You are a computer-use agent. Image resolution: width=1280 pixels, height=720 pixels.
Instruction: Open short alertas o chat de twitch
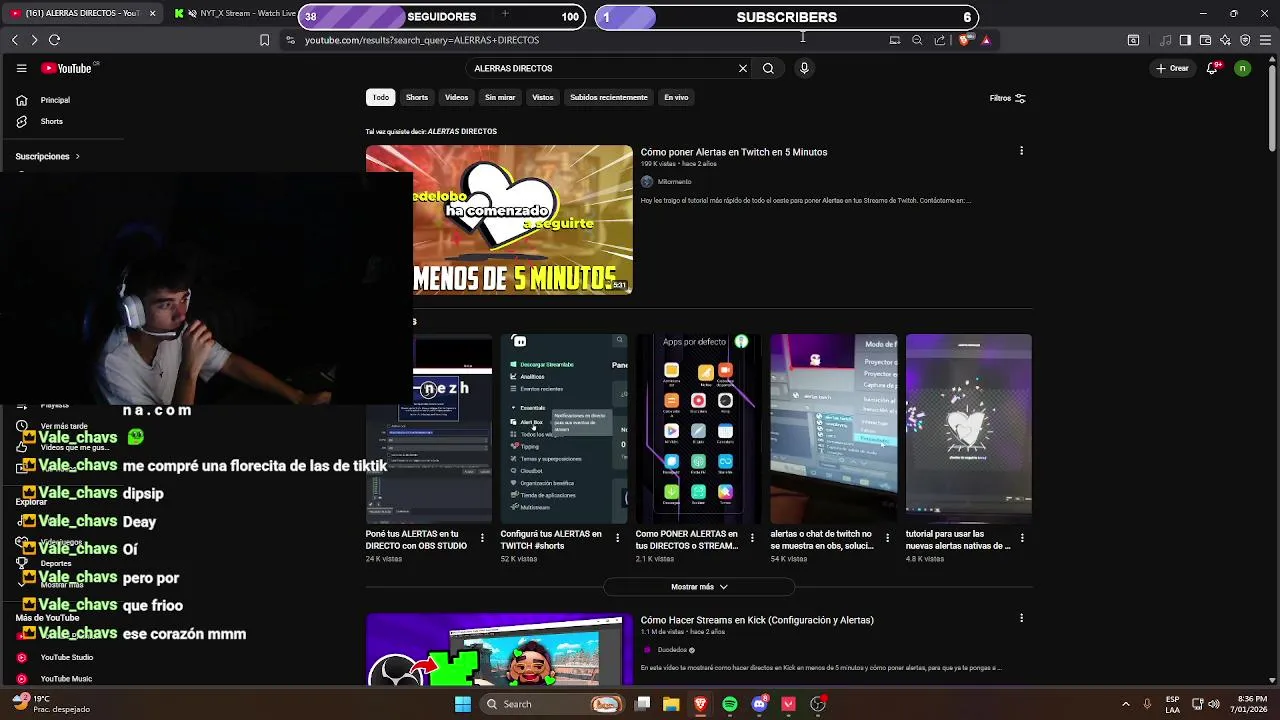click(833, 428)
